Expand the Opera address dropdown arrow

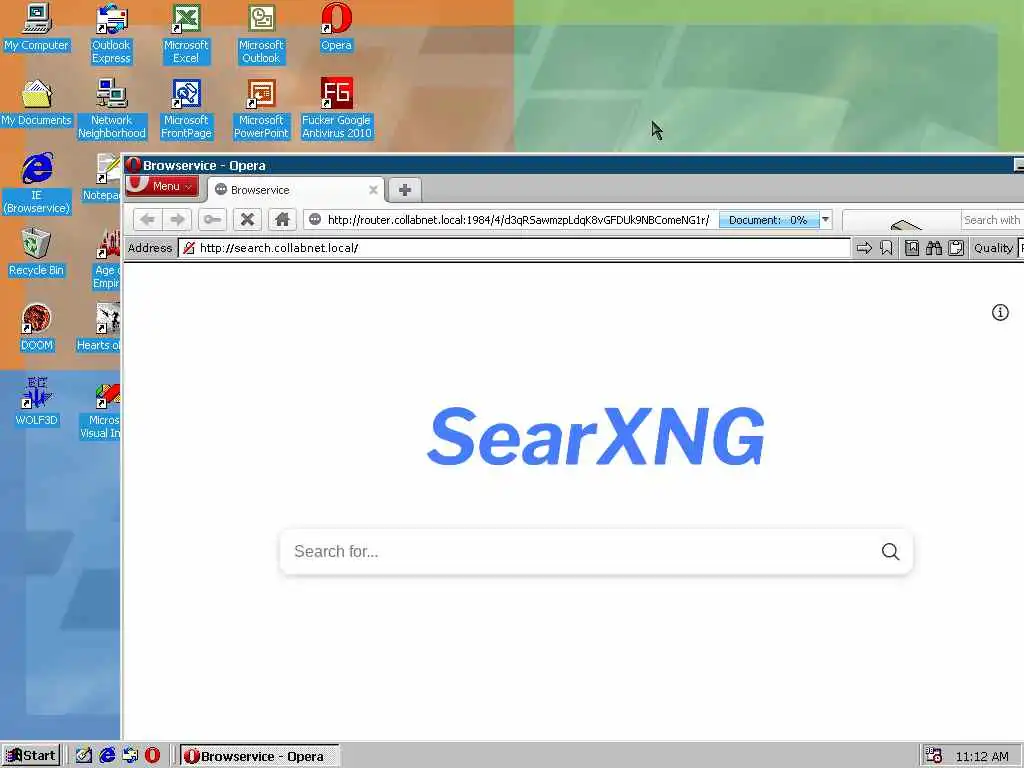point(825,220)
